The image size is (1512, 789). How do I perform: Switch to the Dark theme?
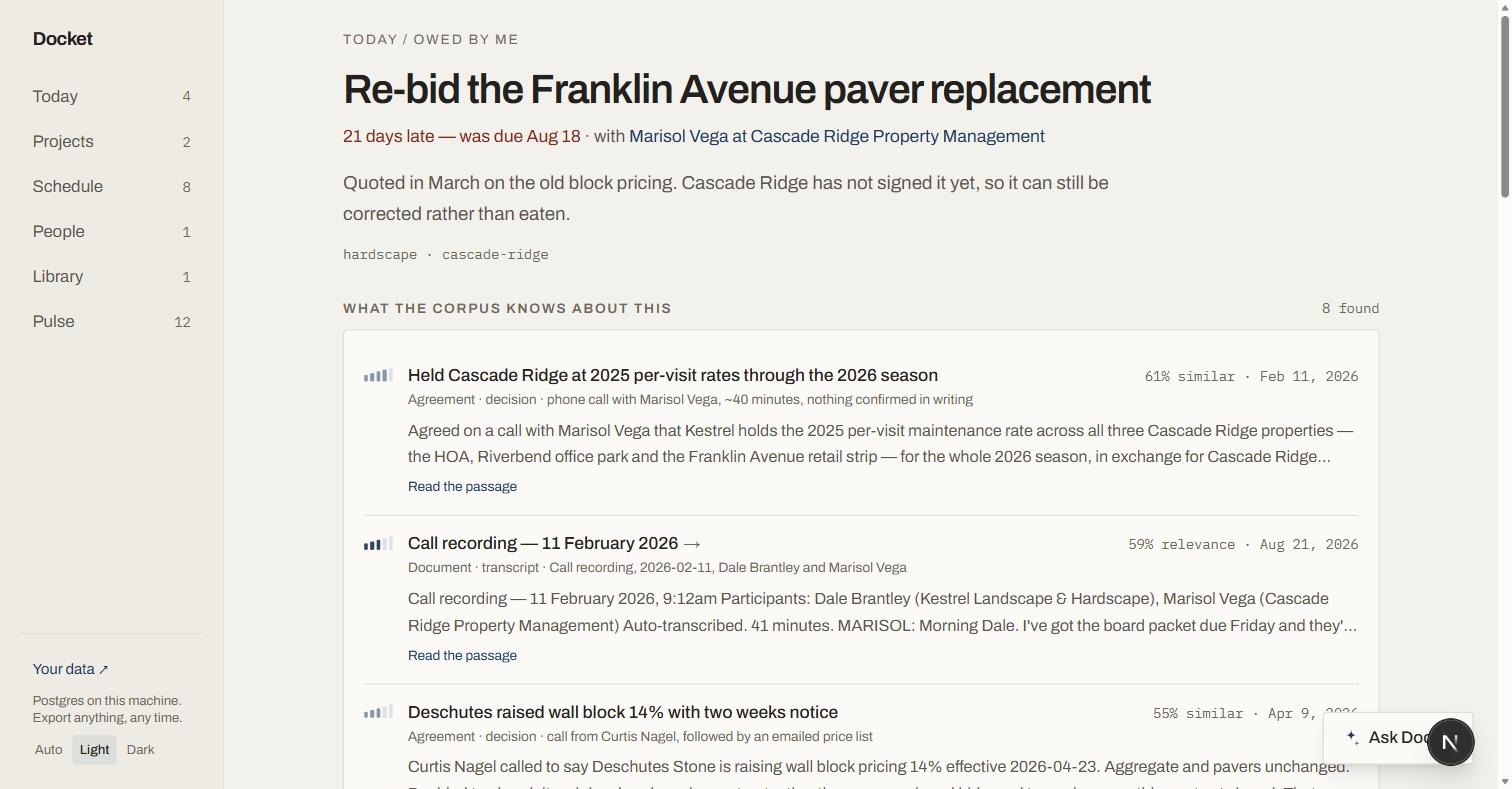click(140, 750)
